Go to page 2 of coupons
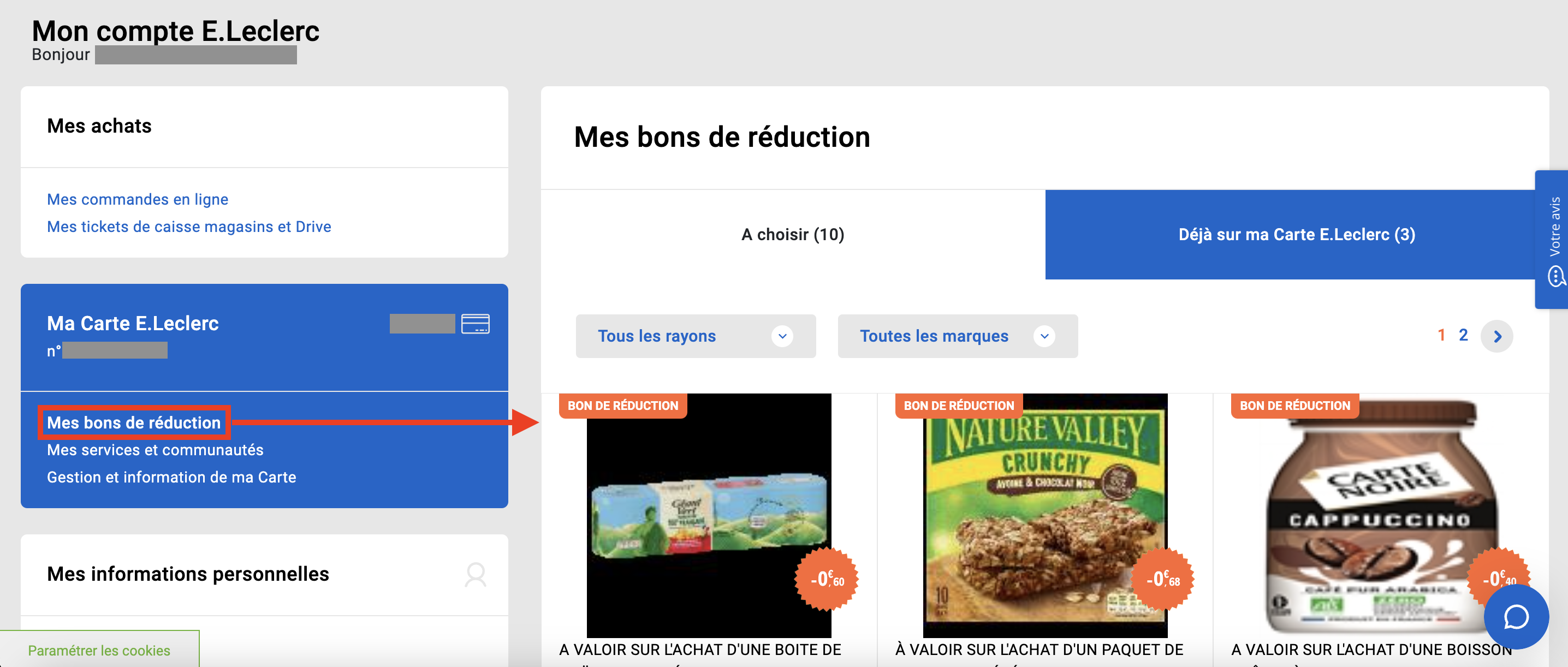Viewport: 1568px width, 667px height. [1463, 335]
